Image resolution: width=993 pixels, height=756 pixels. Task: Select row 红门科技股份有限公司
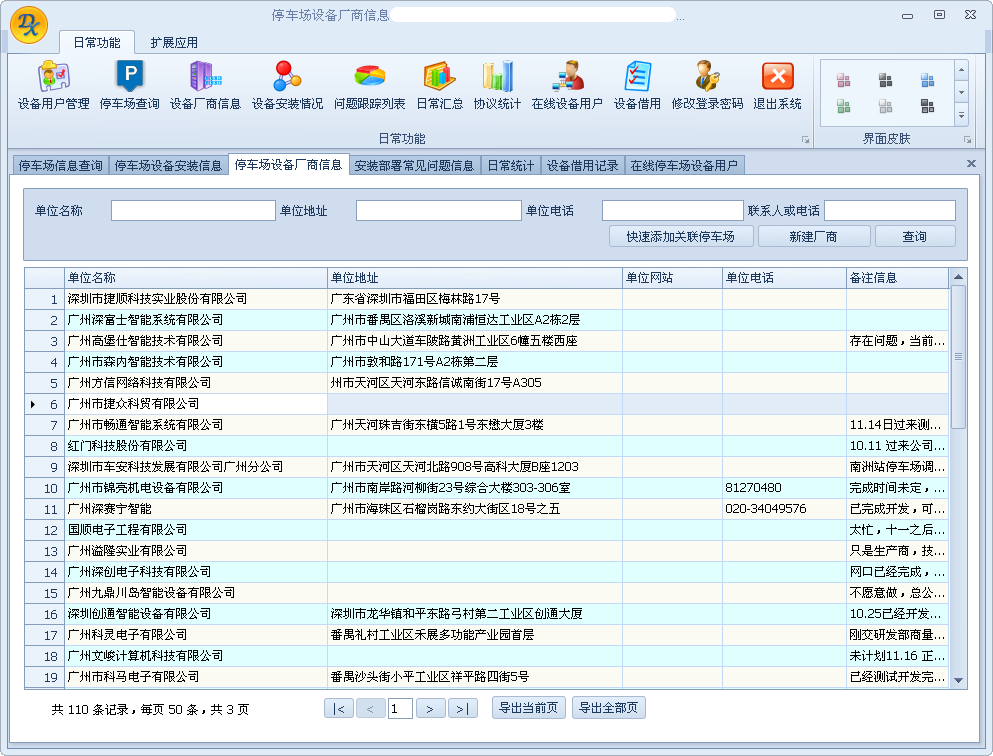point(486,446)
